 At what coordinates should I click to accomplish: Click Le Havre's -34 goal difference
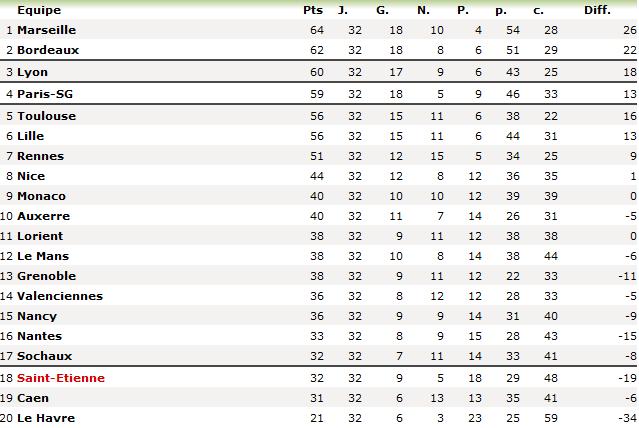pyautogui.click(x=627, y=418)
